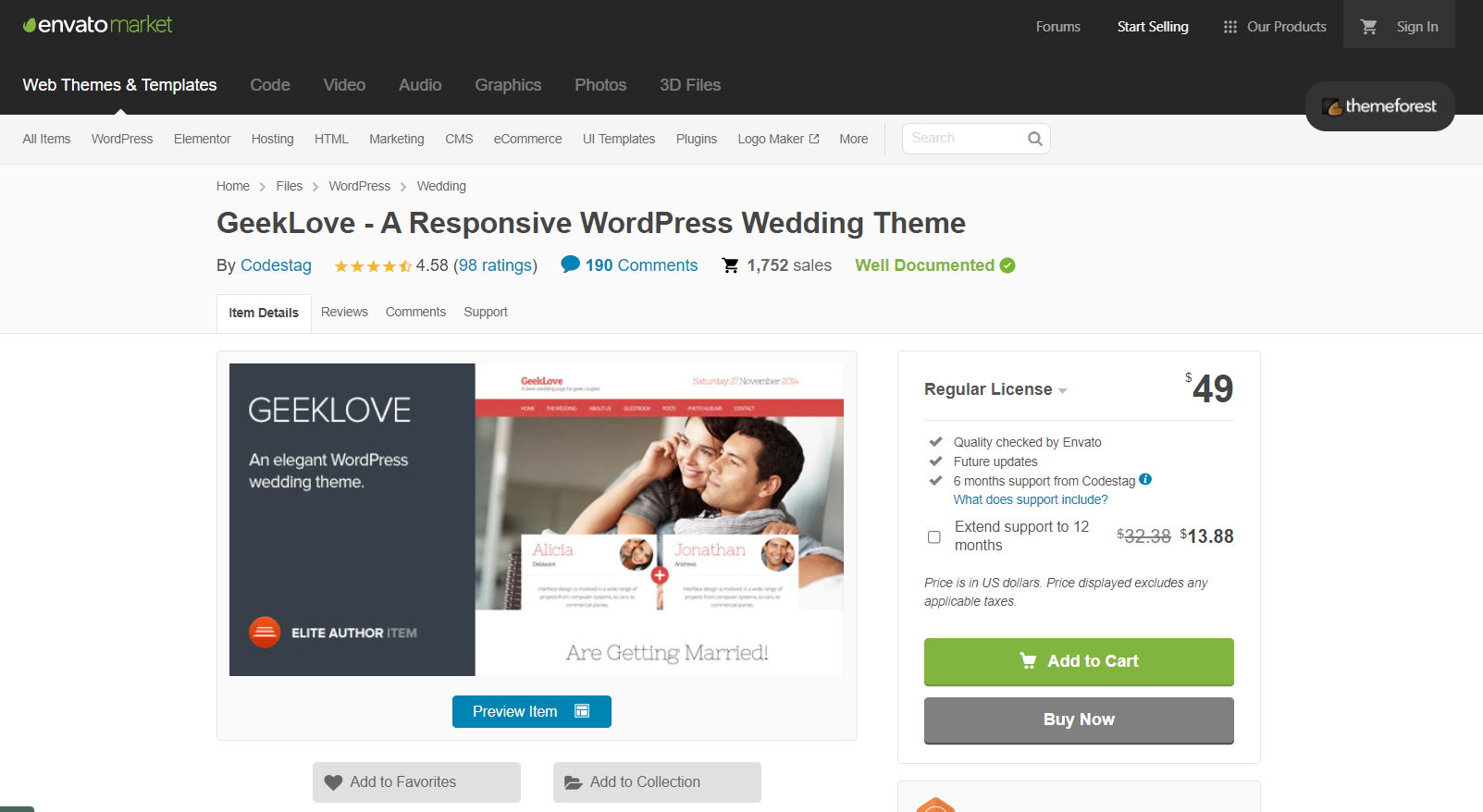This screenshot has width=1483, height=812.
Task: Open the 98 ratings link
Action: (496, 265)
